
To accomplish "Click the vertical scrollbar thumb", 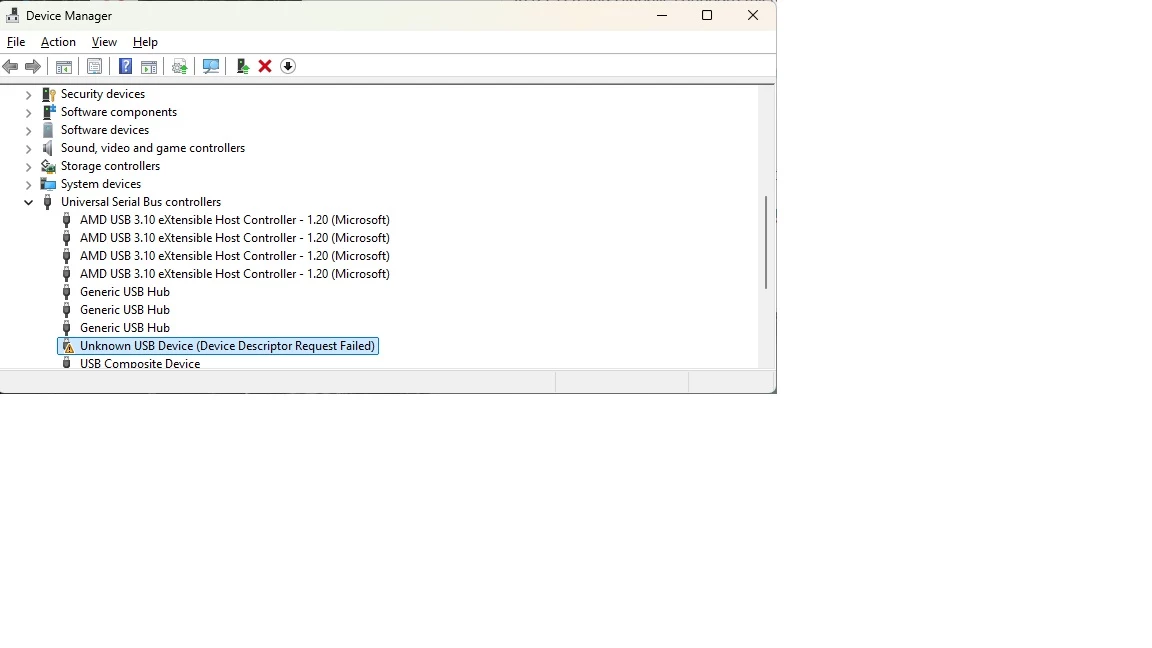I will coord(766,242).
